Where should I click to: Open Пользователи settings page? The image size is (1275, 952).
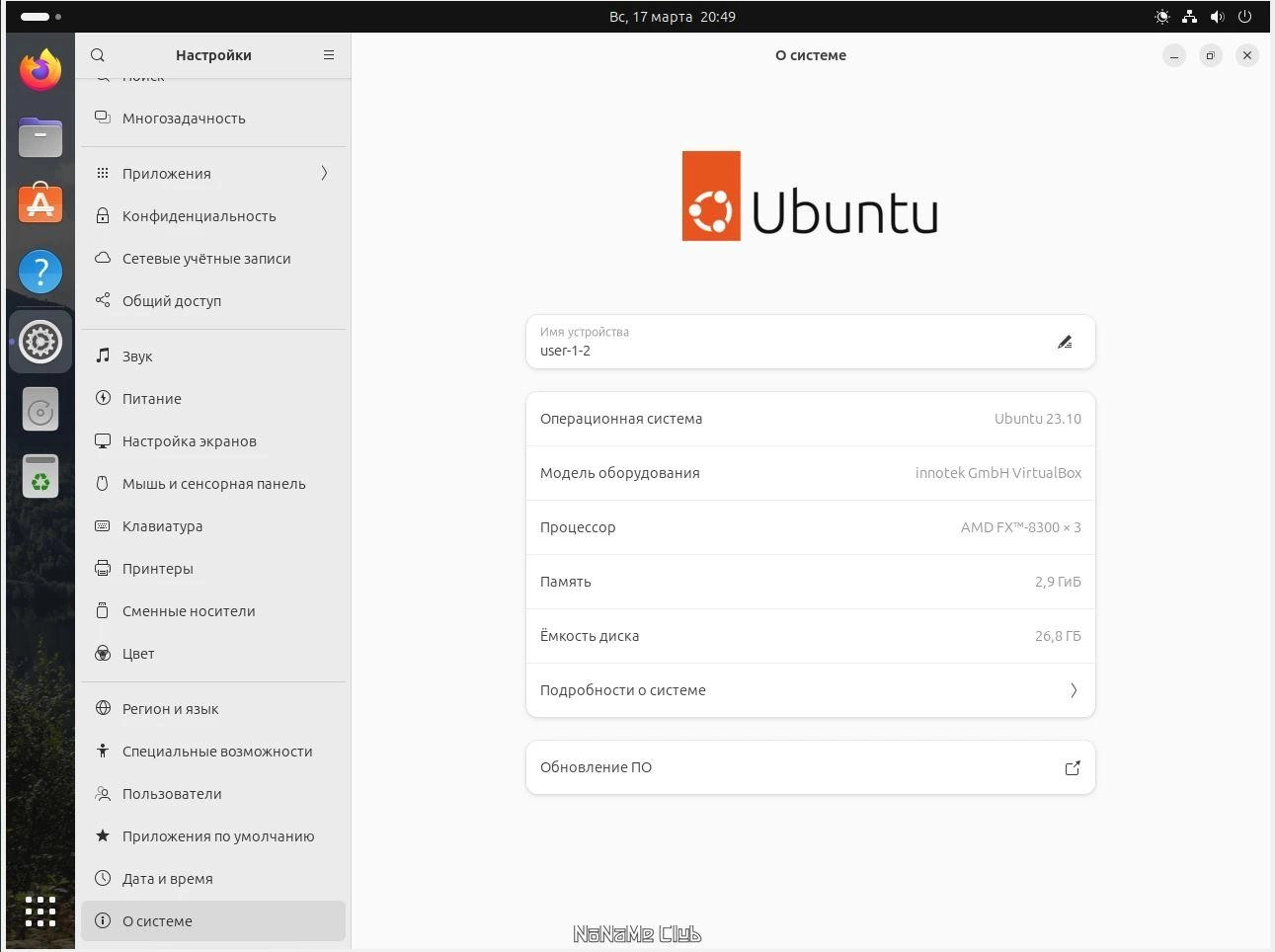click(x=213, y=793)
